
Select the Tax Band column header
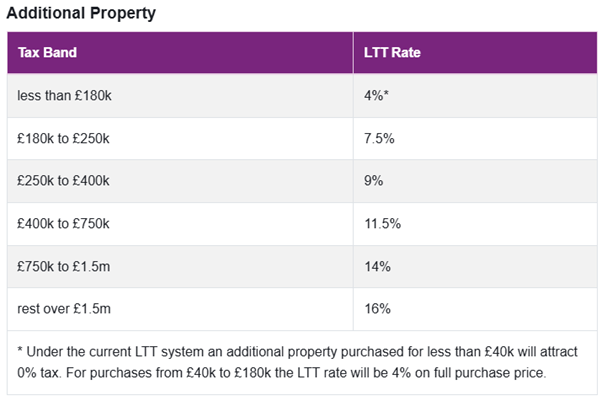pyautogui.click(x=47, y=52)
